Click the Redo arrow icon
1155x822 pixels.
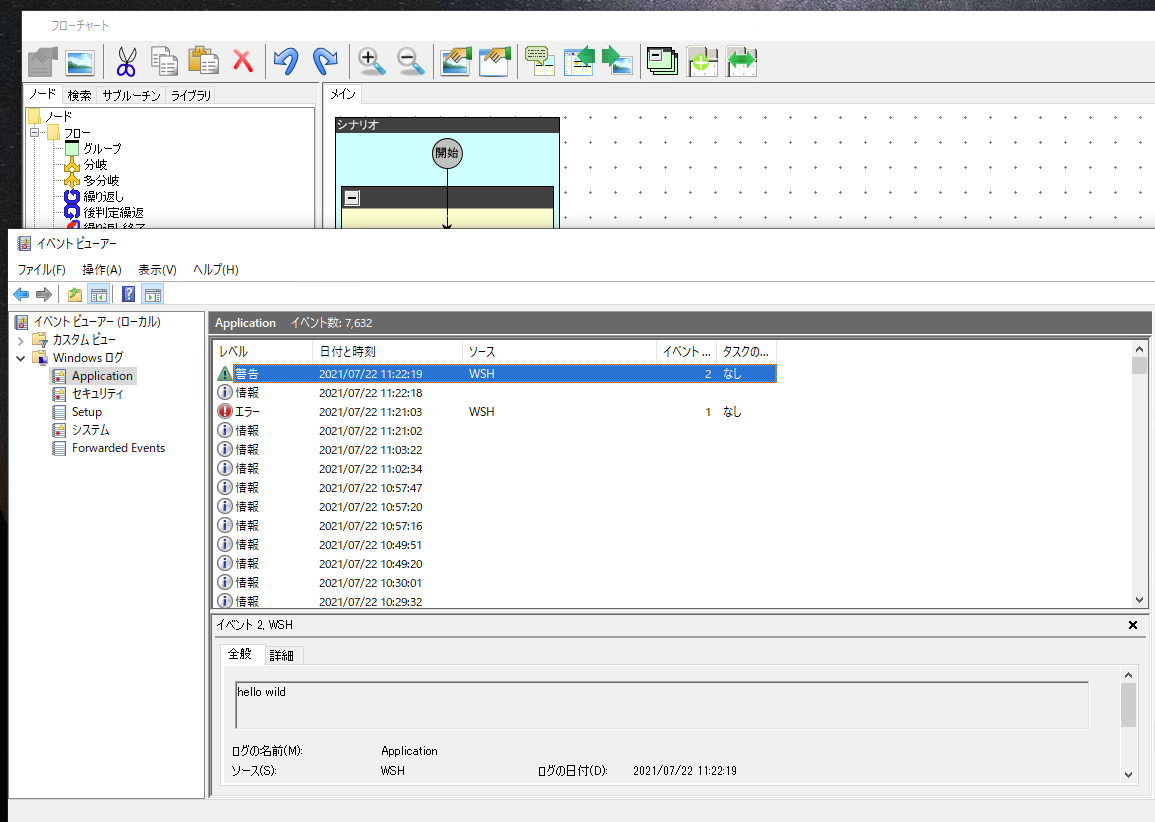point(323,61)
